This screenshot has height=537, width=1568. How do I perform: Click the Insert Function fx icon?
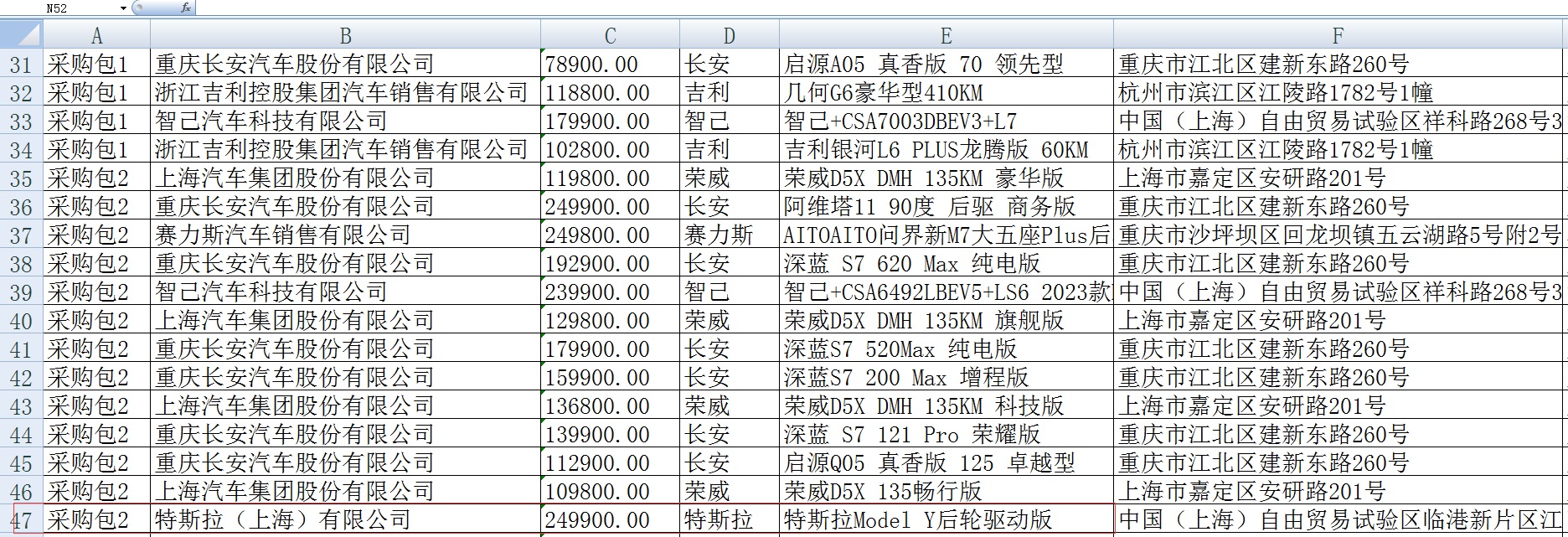(x=185, y=8)
